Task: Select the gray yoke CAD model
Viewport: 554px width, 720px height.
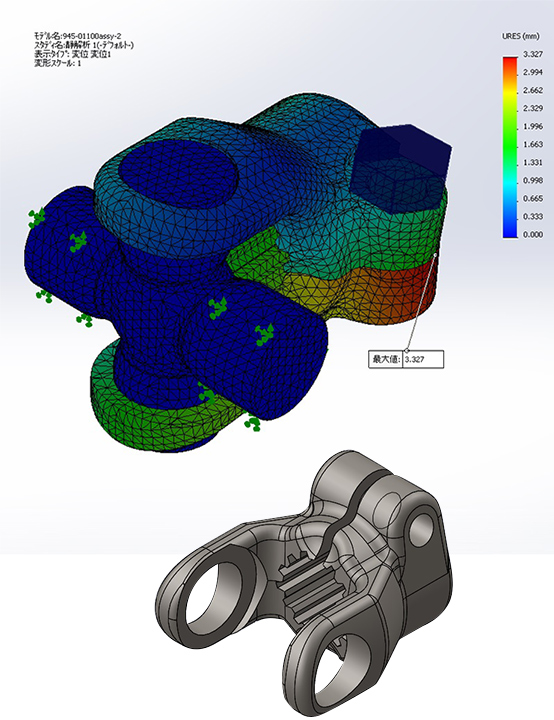Action: click(x=302, y=582)
